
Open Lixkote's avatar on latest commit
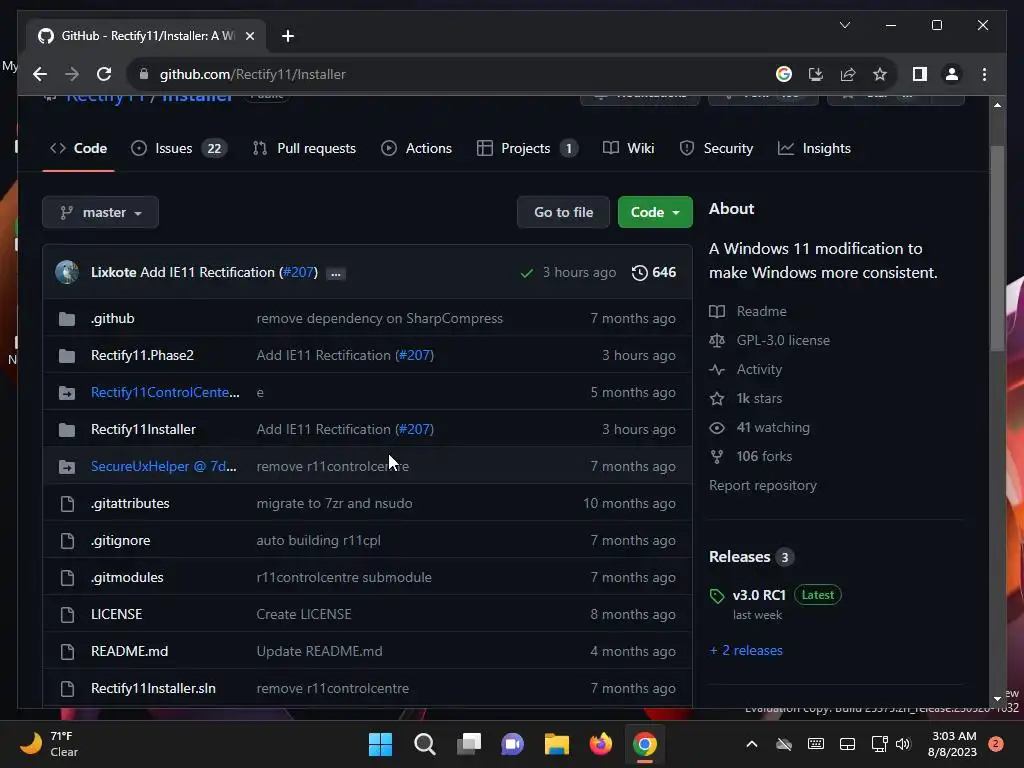coord(67,272)
